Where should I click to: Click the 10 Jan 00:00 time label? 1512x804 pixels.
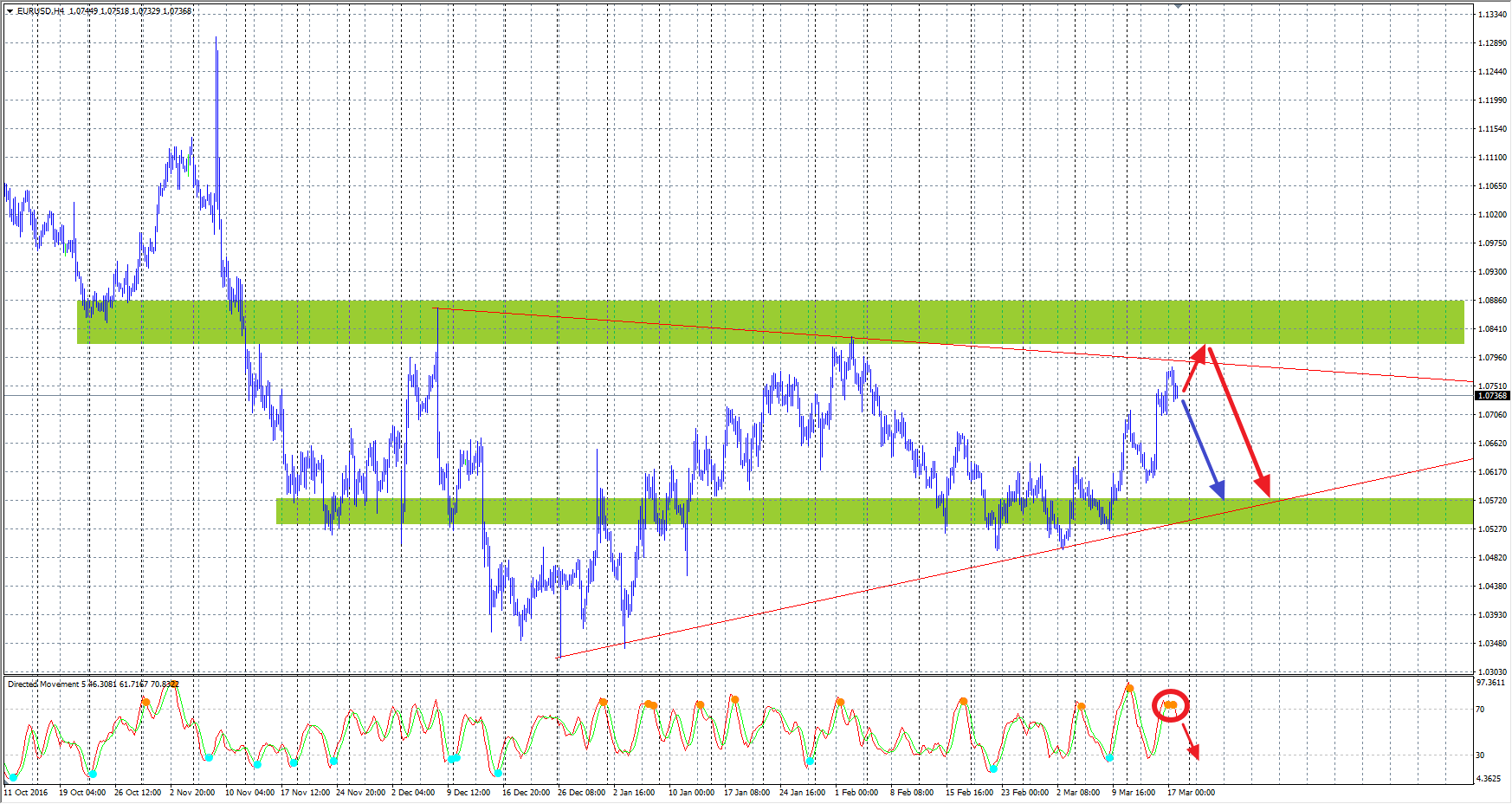691,793
